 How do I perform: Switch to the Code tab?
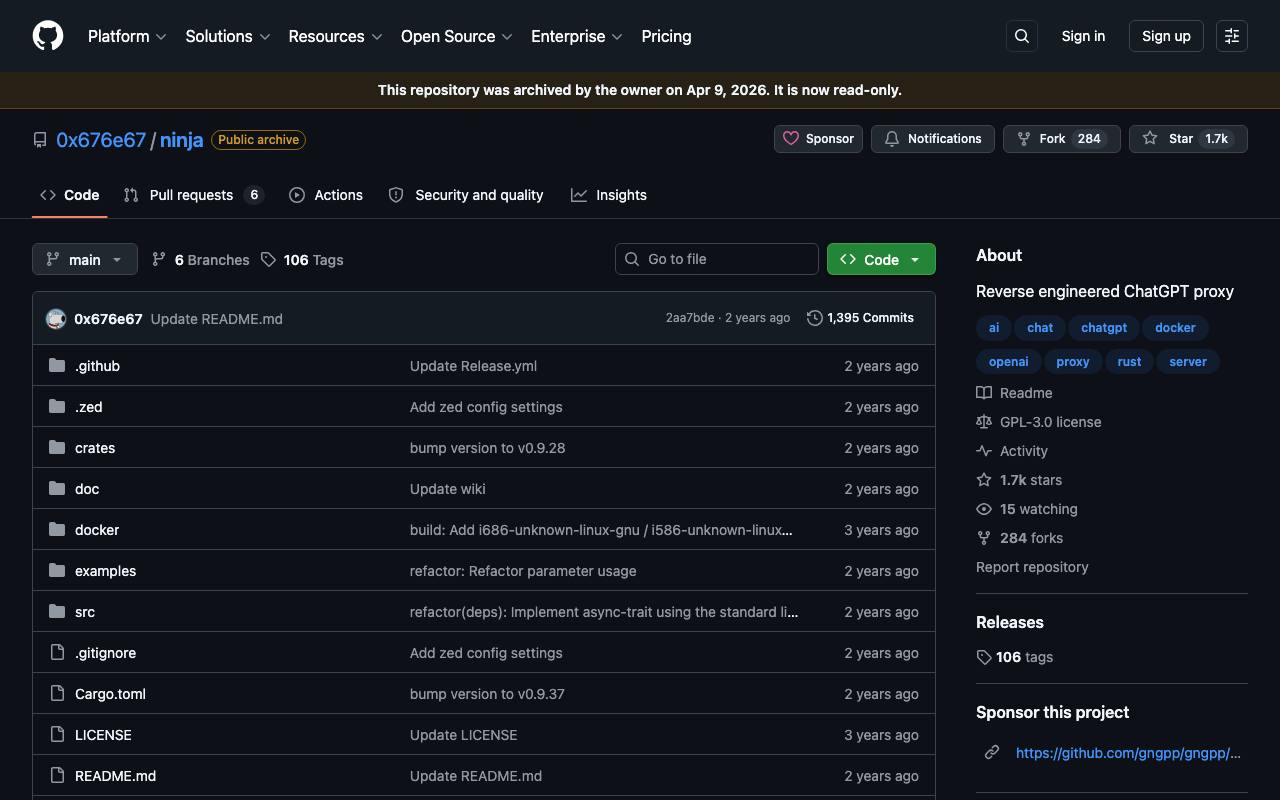(70, 195)
